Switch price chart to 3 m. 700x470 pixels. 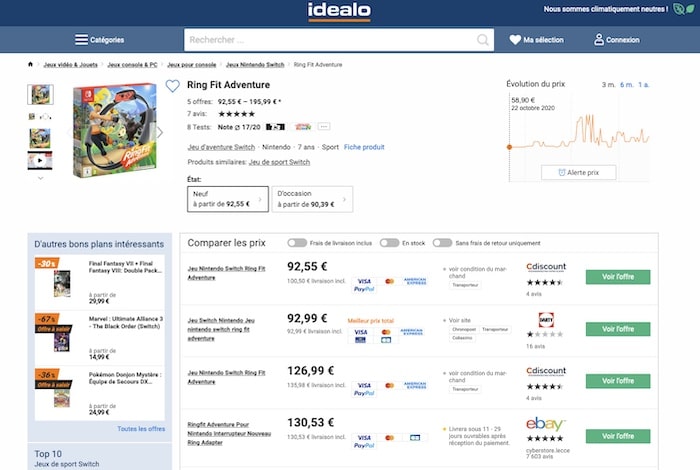coord(607,84)
